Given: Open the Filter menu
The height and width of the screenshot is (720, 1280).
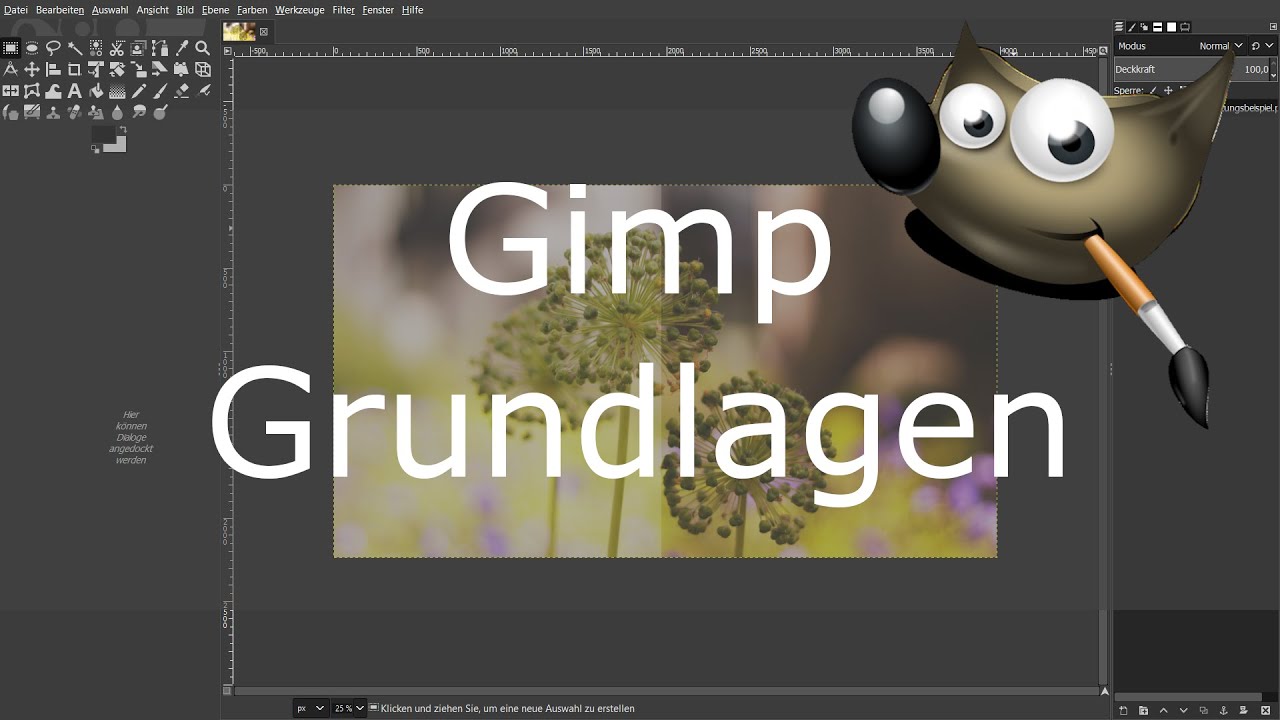Looking at the screenshot, I should click(x=343, y=10).
